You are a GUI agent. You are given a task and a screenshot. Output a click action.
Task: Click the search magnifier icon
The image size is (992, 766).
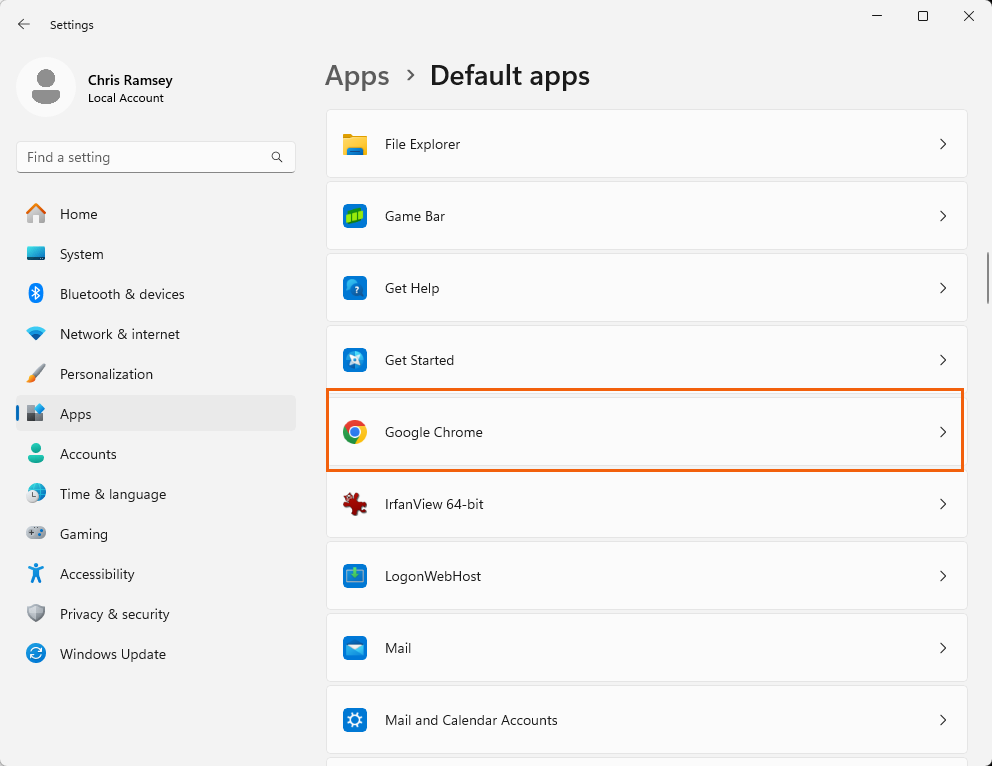pyautogui.click(x=276, y=157)
